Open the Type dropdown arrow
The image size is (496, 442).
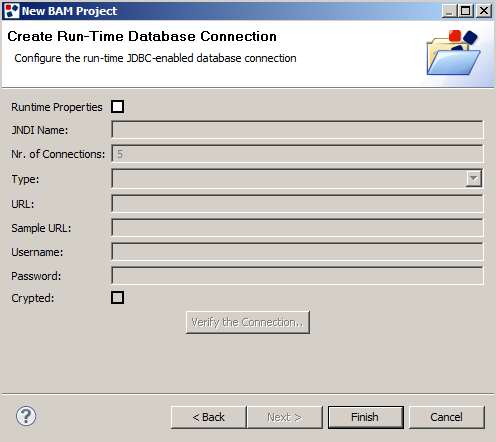pos(474,178)
